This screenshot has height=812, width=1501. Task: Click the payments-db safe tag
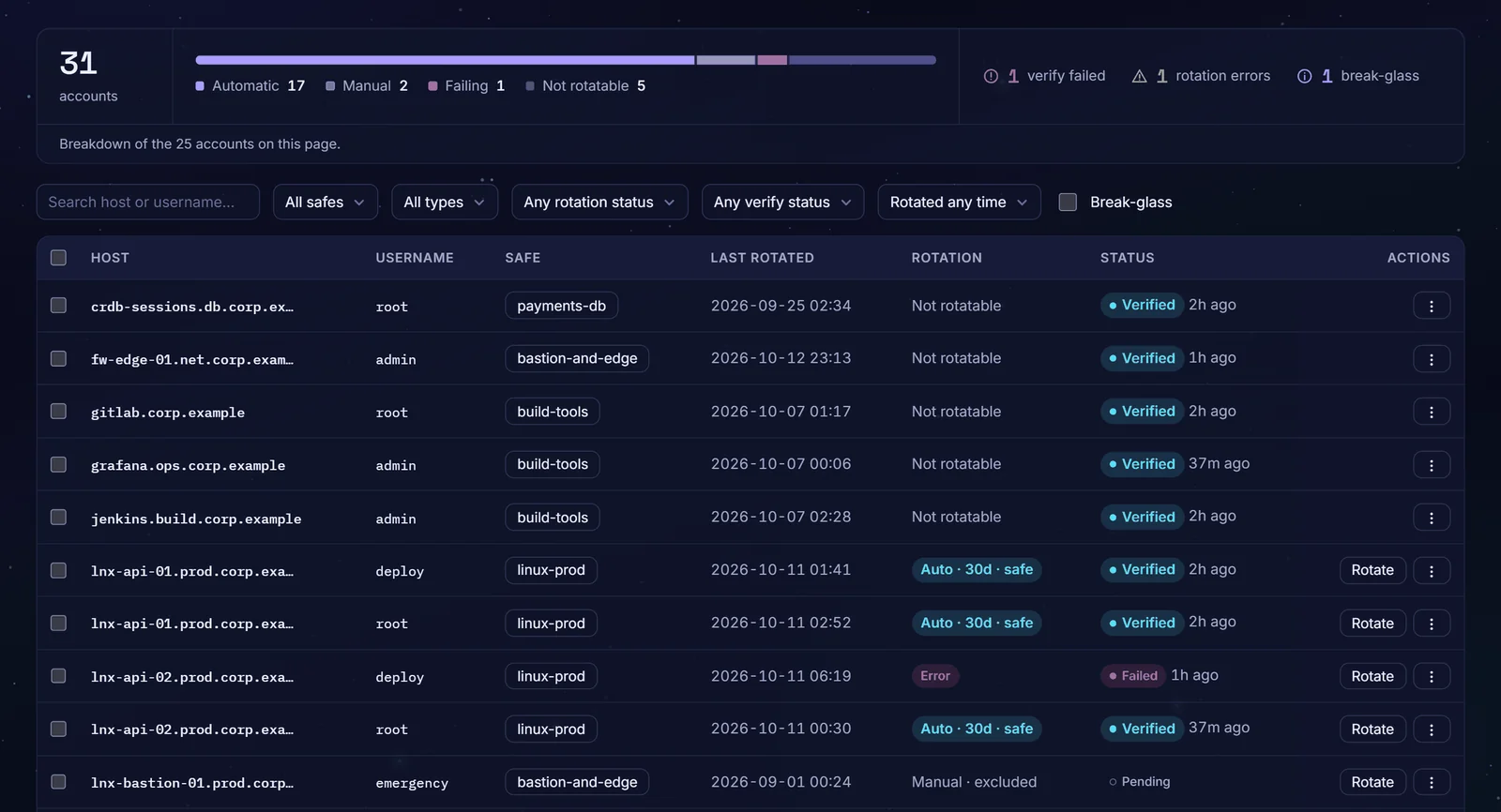click(x=561, y=306)
